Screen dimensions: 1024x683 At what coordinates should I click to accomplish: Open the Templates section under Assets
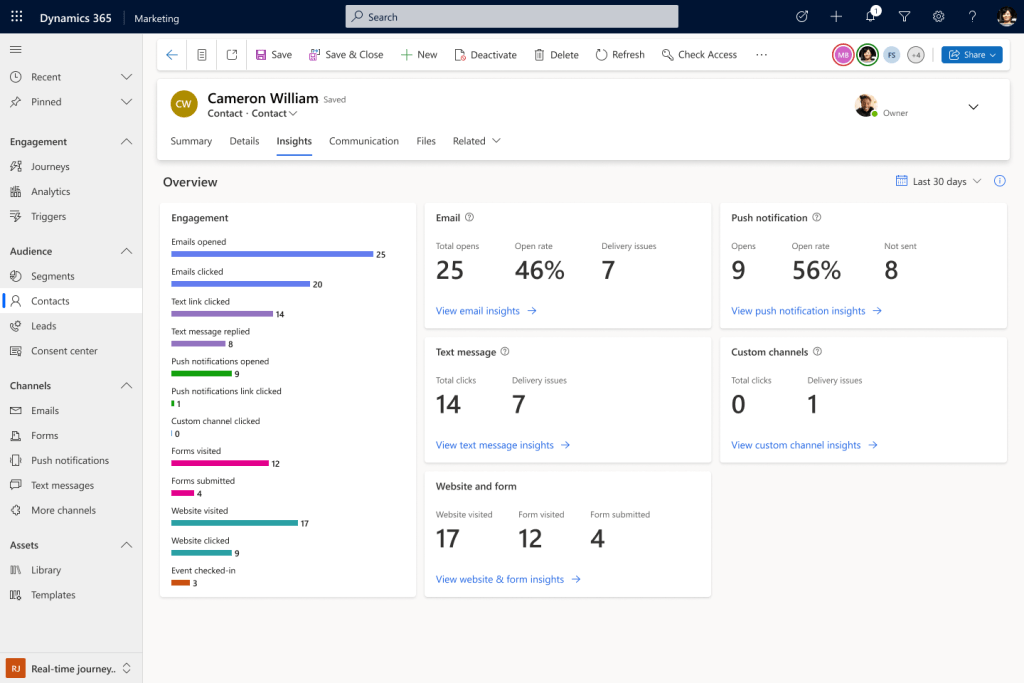[x=54, y=594]
